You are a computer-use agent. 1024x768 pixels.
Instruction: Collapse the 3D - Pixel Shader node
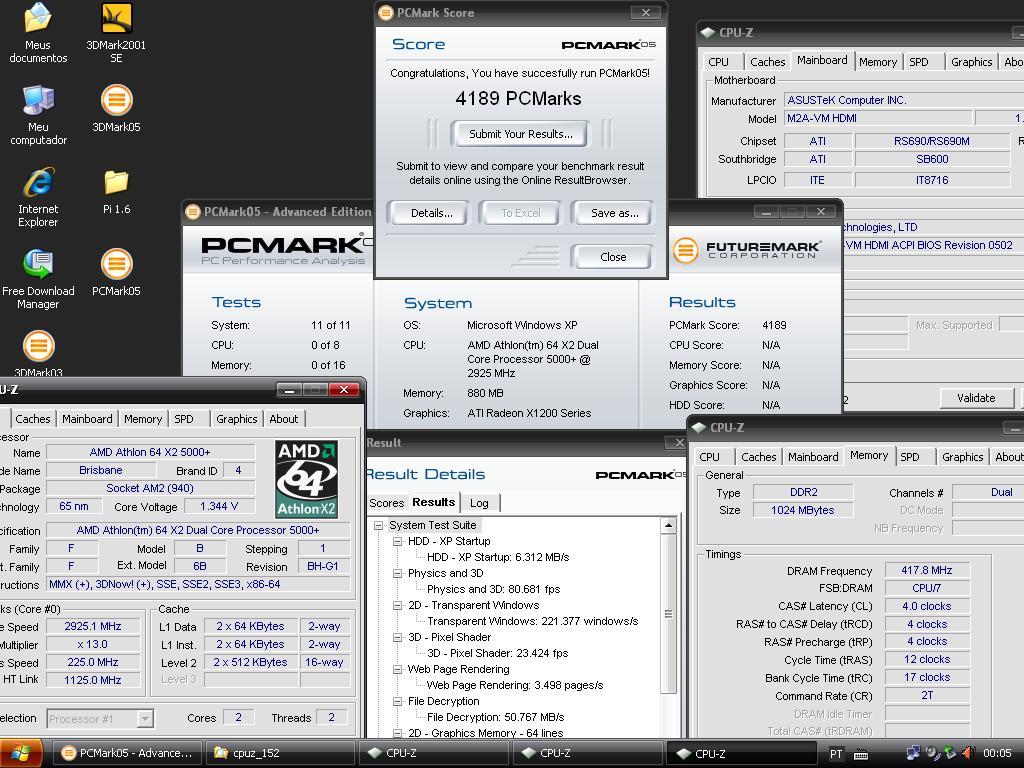(x=397, y=637)
